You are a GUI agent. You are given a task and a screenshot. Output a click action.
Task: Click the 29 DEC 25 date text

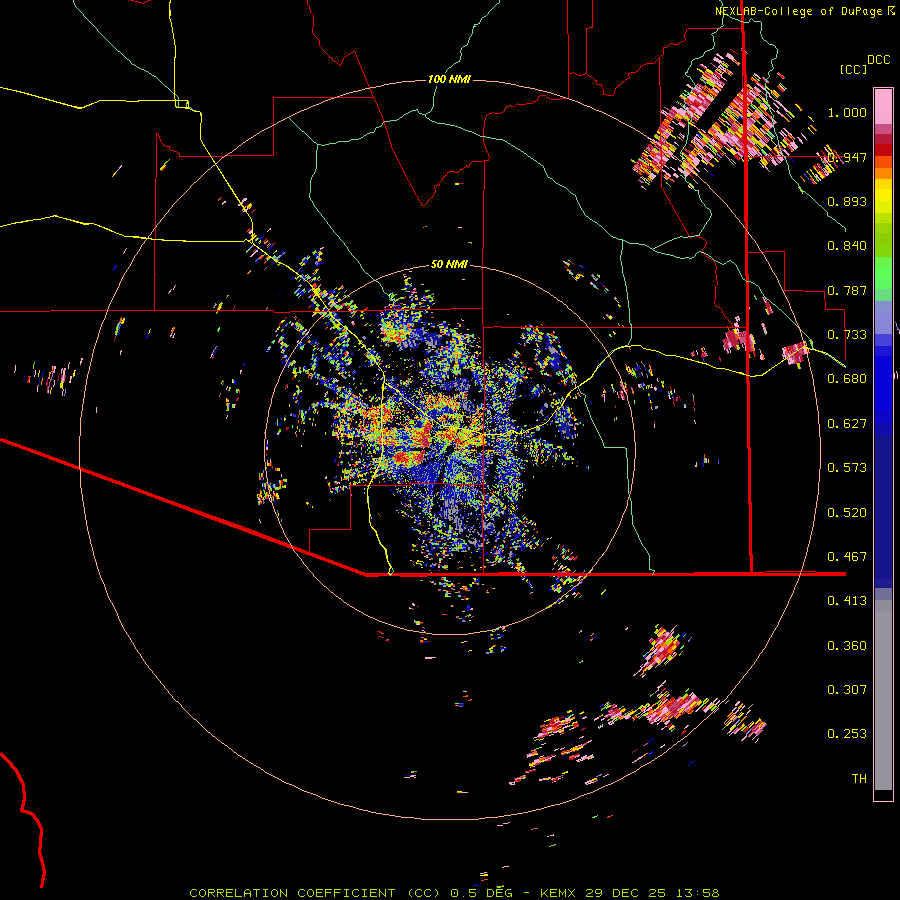[625, 893]
